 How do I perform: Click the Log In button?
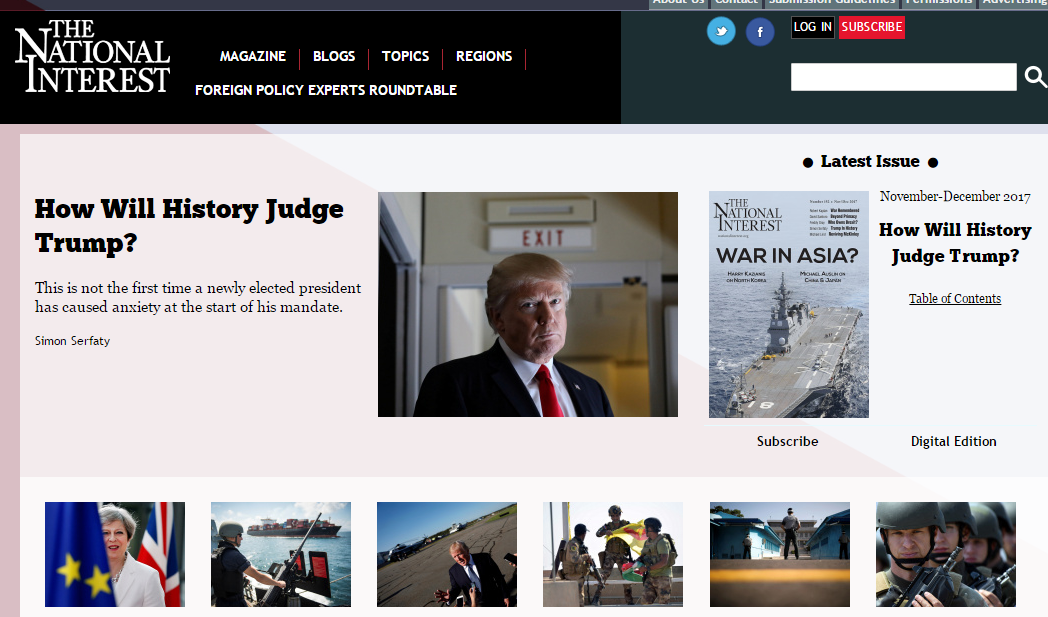point(813,27)
